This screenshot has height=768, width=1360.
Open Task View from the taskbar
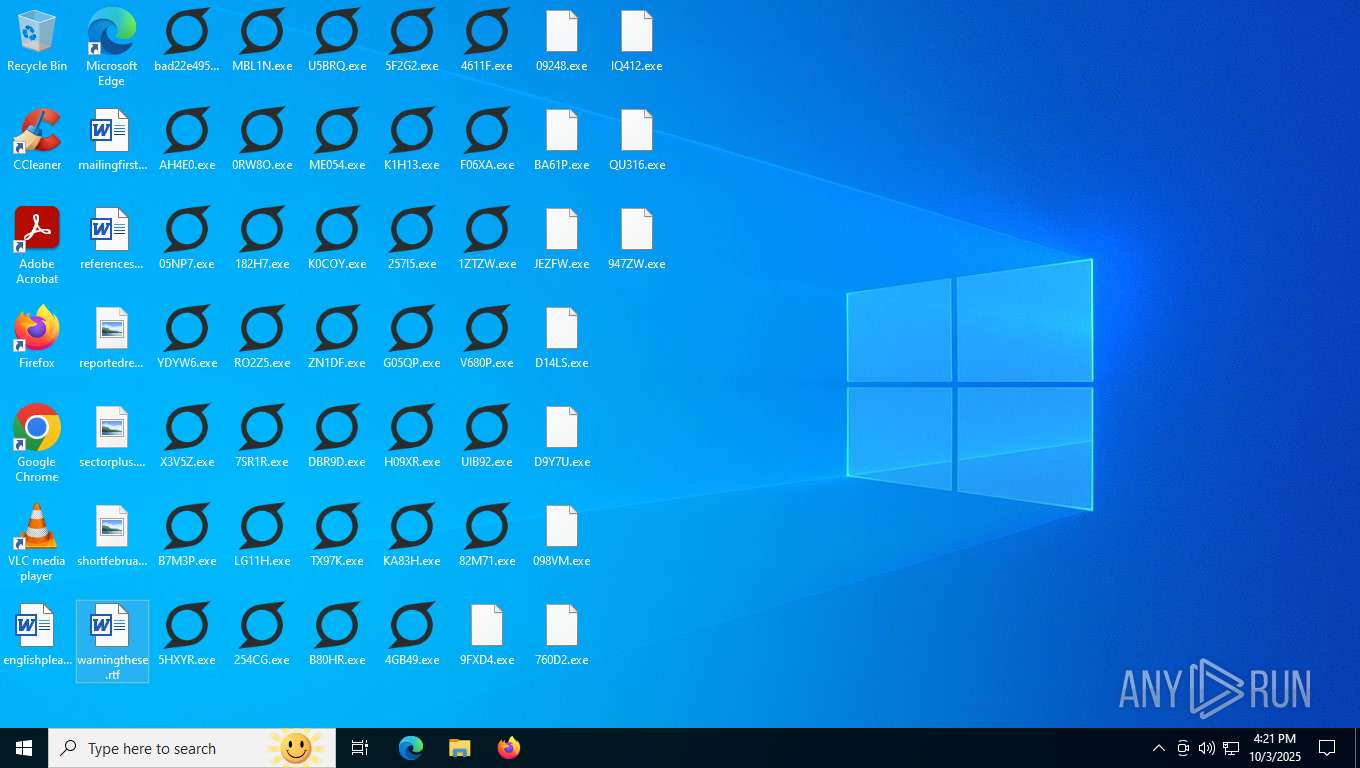coord(360,748)
